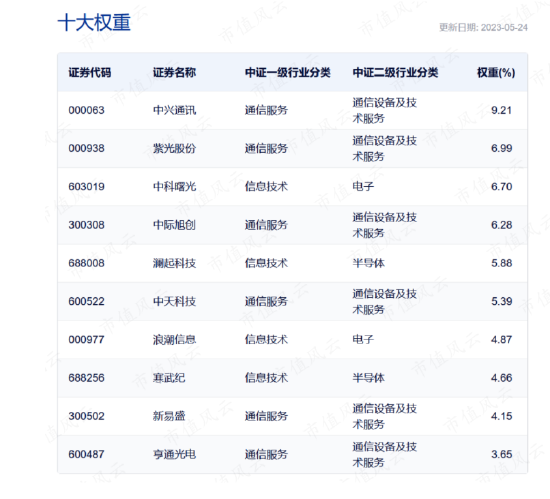Click stock name 中兴通讯
The image size is (550, 499).
click(174, 110)
